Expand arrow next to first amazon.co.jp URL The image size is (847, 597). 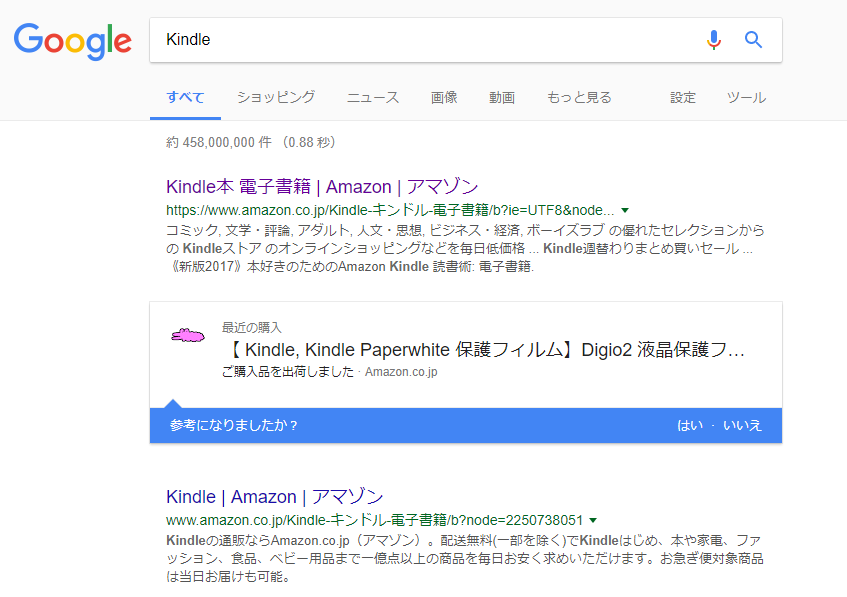(x=625, y=210)
